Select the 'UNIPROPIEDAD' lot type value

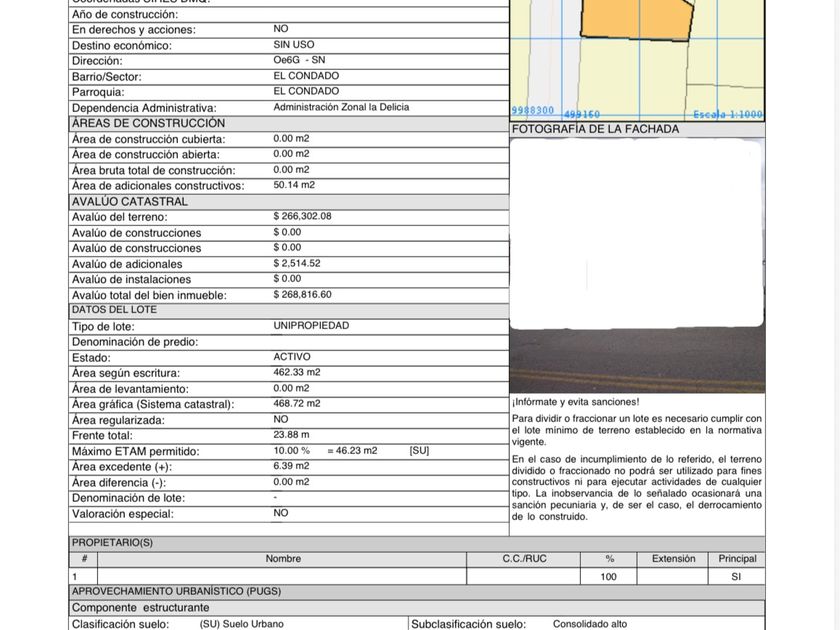click(x=311, y=326)
